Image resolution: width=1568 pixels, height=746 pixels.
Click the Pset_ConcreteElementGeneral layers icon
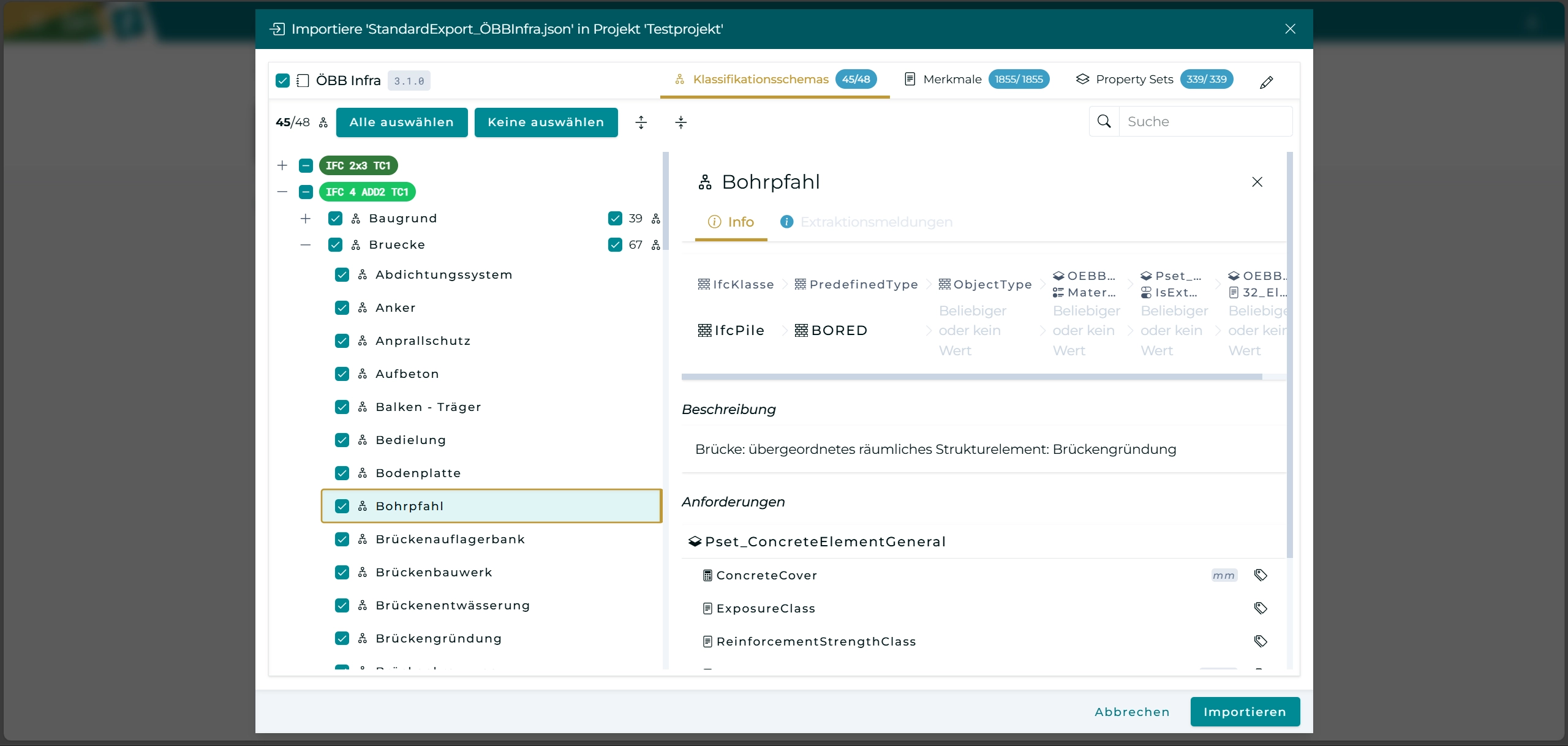point(694,541)
